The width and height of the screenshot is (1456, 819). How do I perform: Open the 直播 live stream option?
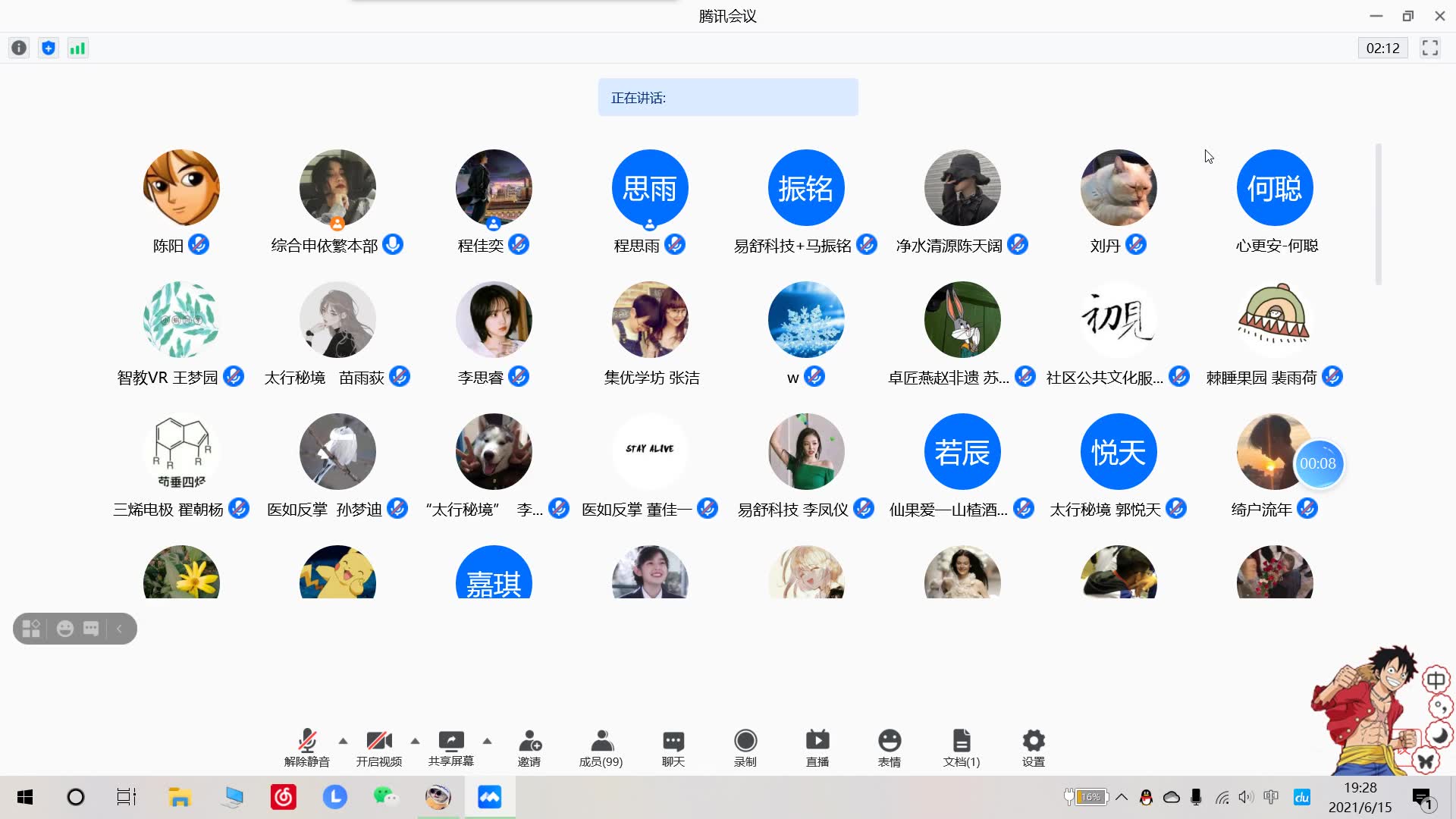coord(817,748)
